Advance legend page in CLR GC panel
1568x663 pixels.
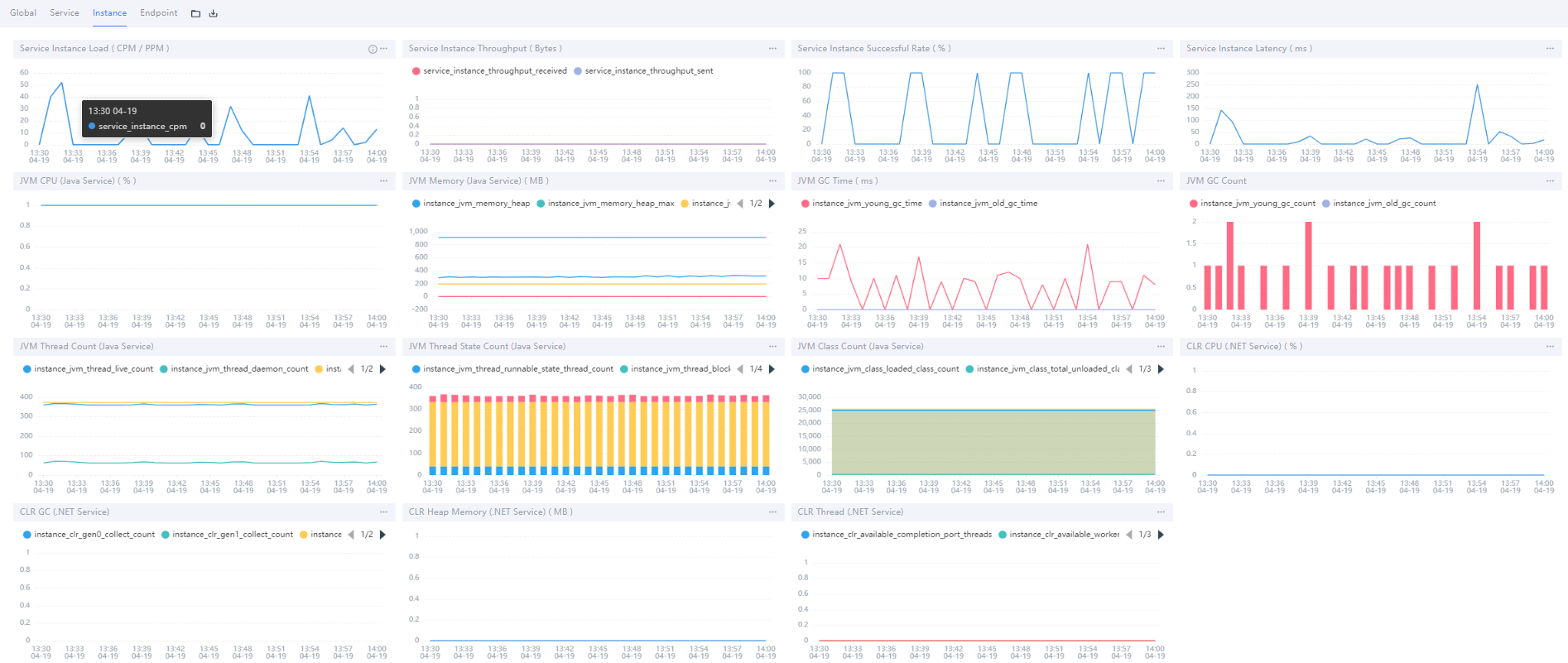(382, 535)
